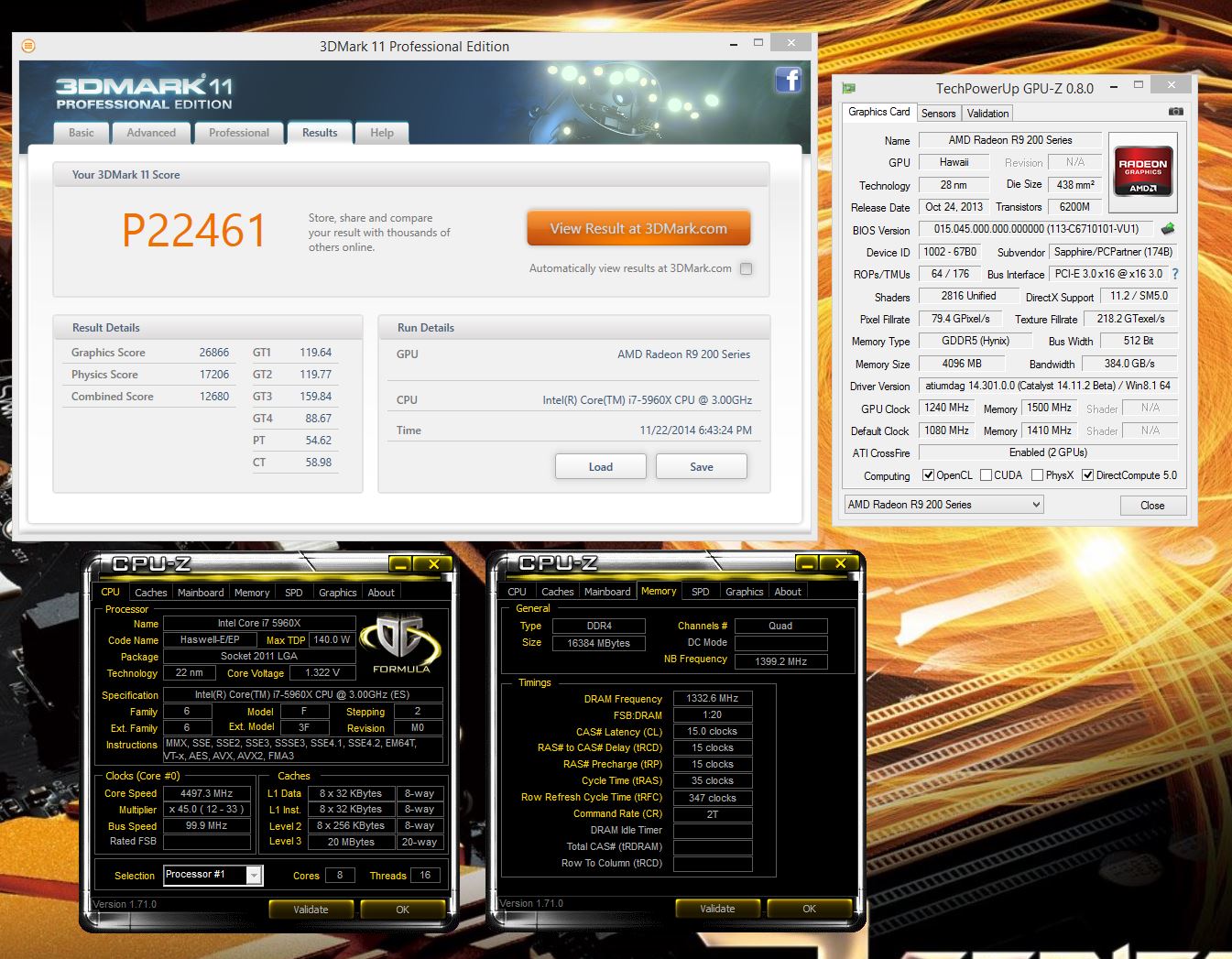1232x959 pixels.
Task: Select the Graphics Card tab in GPU-Z
Action: [879, 112]
